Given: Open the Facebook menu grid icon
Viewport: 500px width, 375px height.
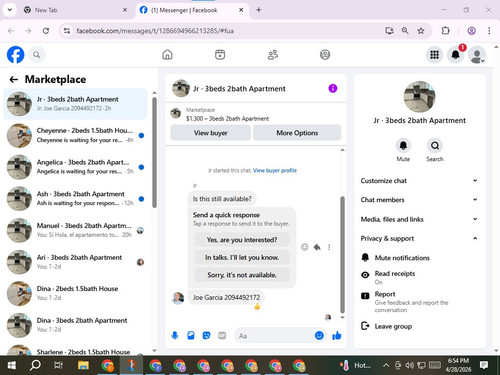Looking at the screenshot, I should [x=434, y=55].
